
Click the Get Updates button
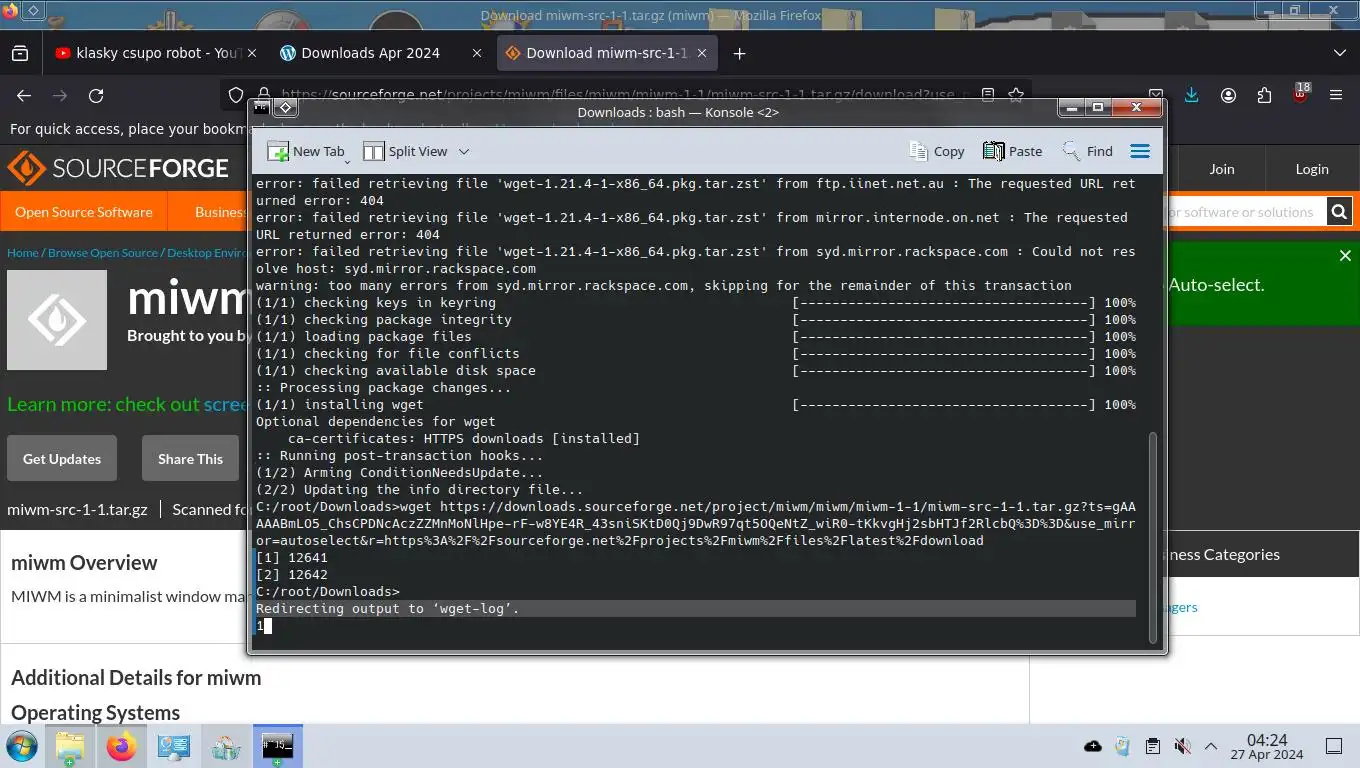tap(62, 459)
